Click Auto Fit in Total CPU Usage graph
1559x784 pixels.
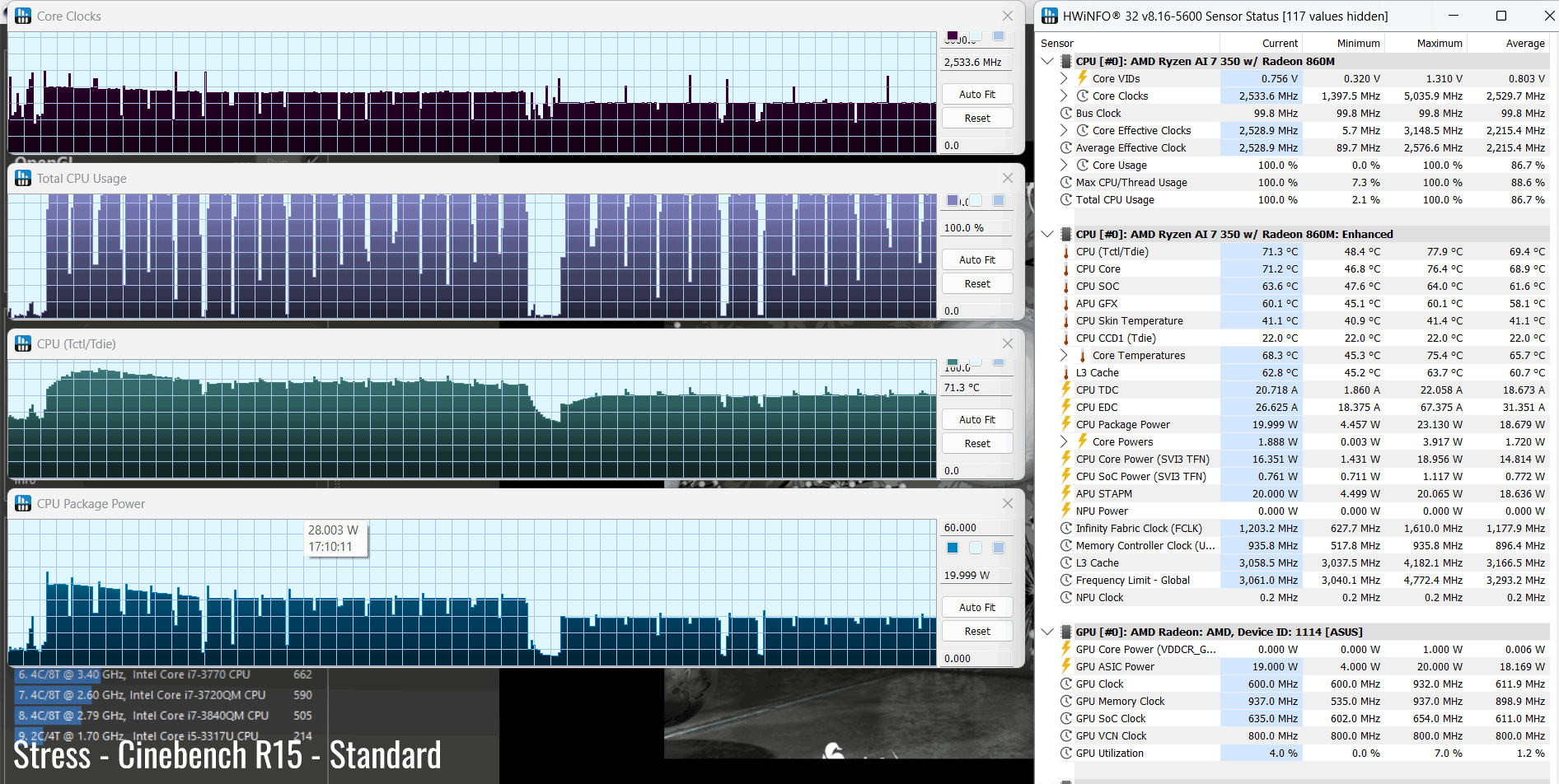pyautogui.click(x=977, y=259)
